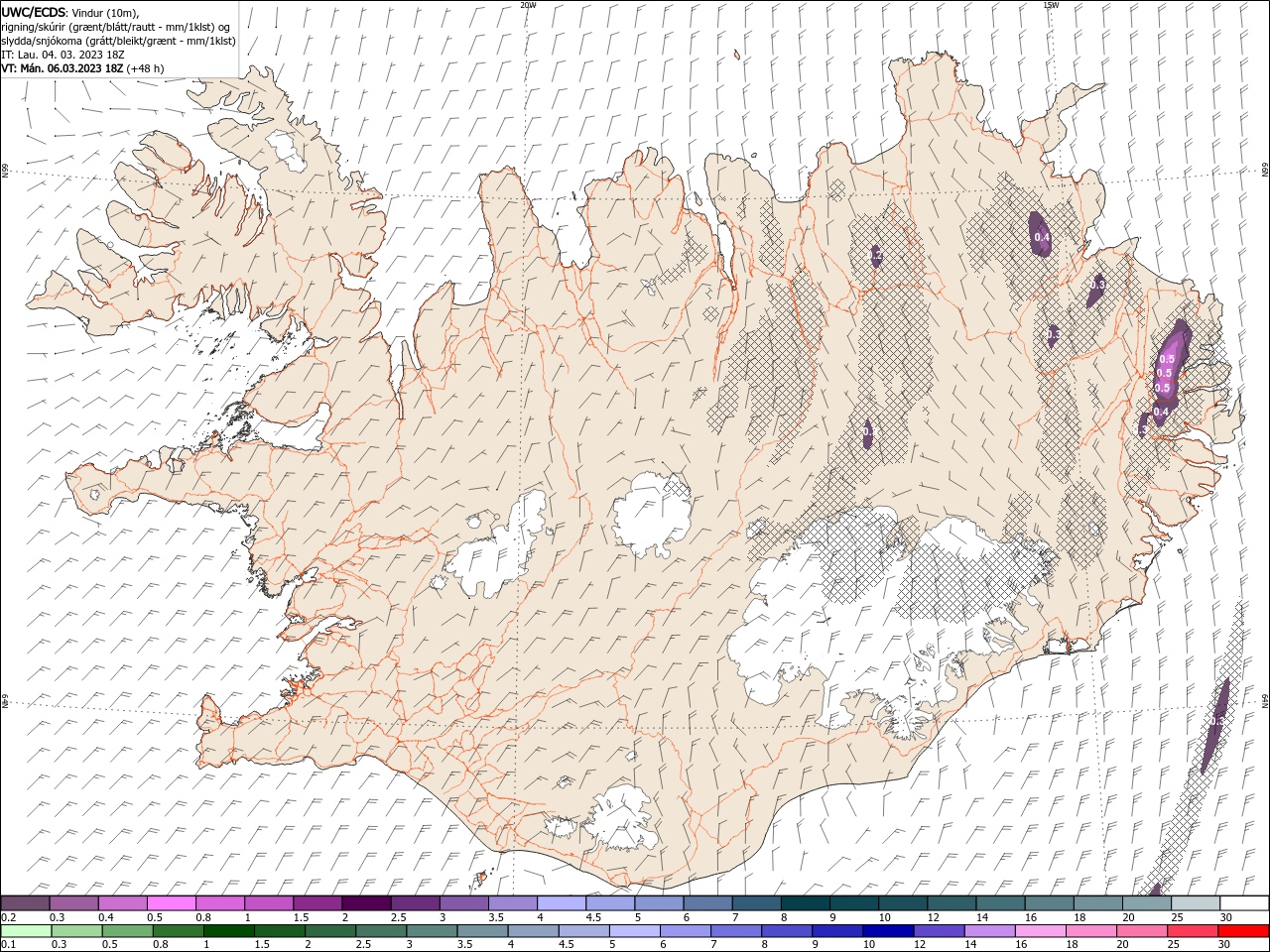Screen dimensions: 1270x952
Task: Click the 'UWC/ECDS: Vindur (10m),' title text
Action: pos(70,12)
